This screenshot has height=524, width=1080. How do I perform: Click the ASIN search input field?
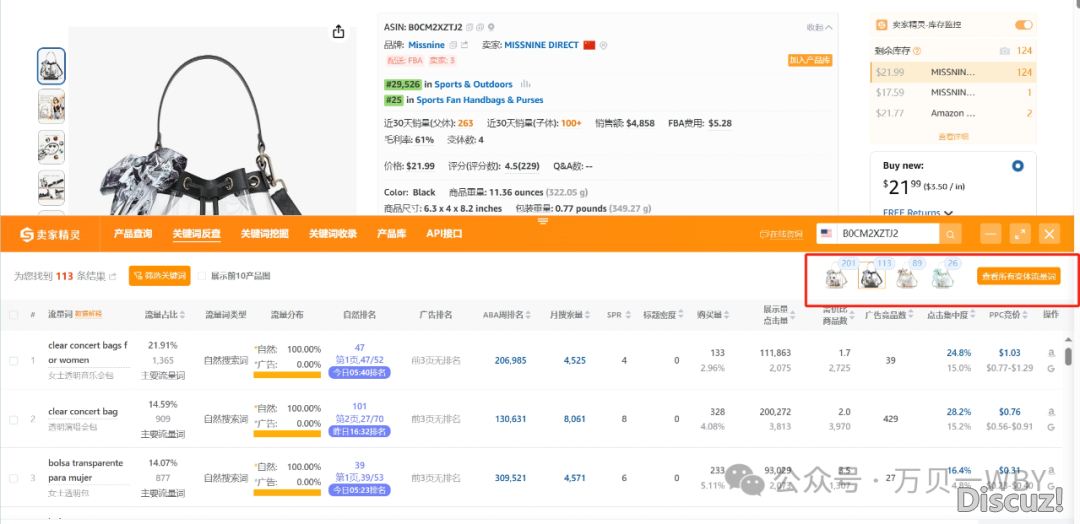tap(887, 234)
